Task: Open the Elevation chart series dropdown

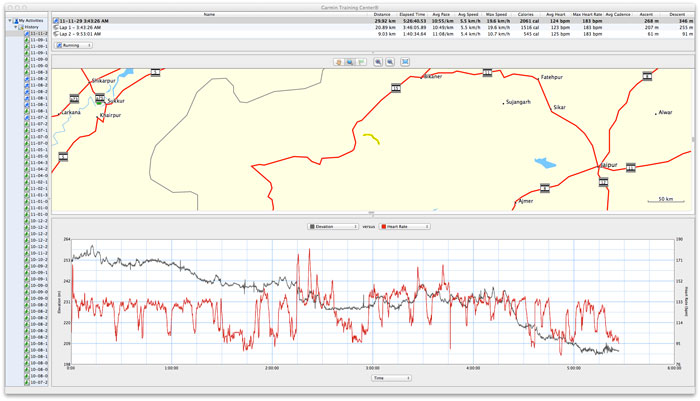Action: [333, 227]
